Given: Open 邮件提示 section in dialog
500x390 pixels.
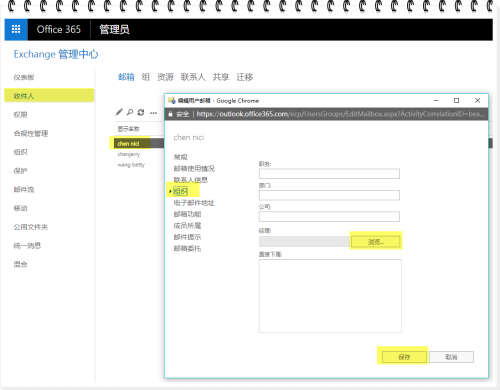Looking at the screenshot, I should pos(187,237).
